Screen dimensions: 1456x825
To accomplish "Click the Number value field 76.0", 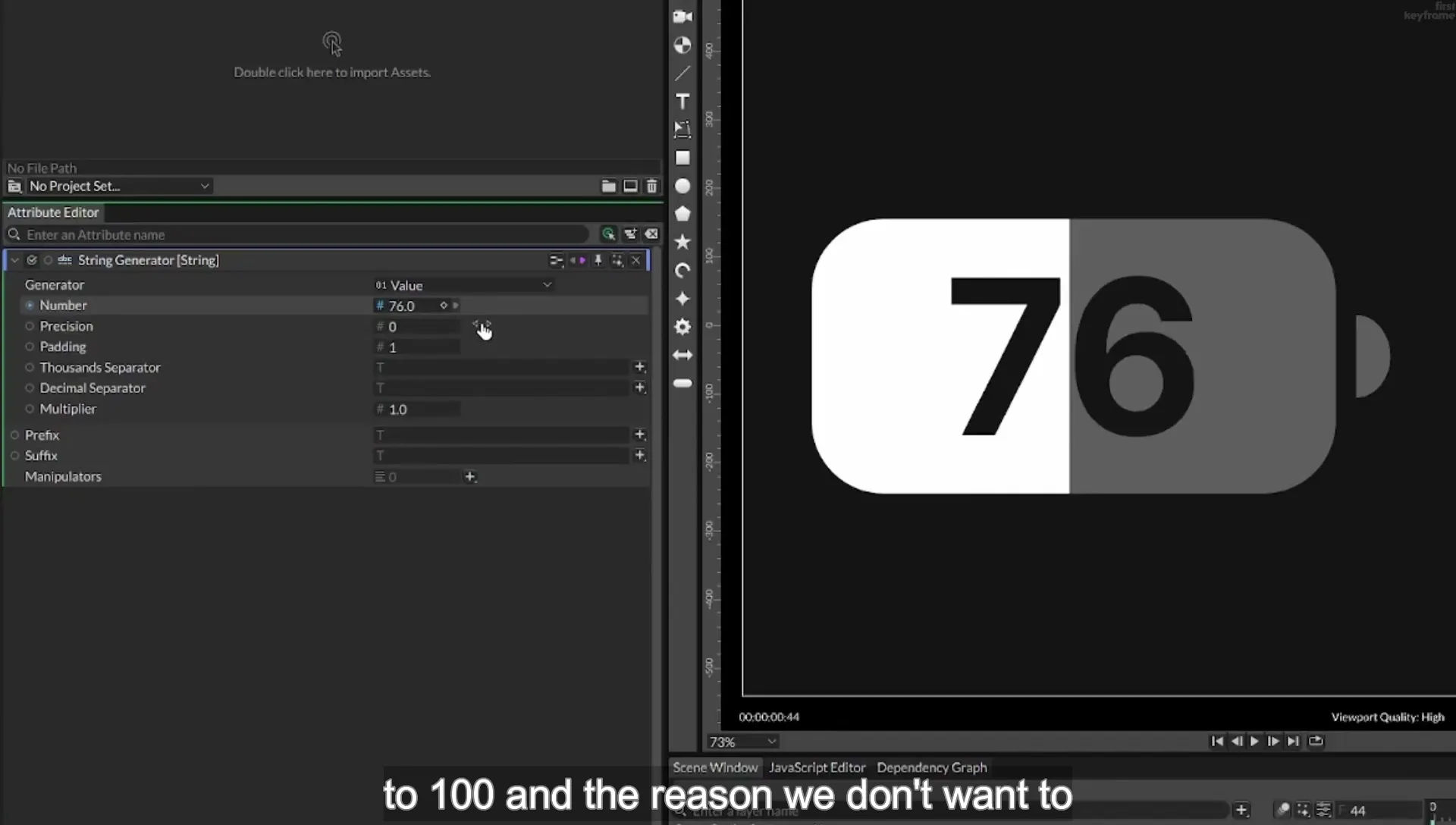I will coord(405,306).
